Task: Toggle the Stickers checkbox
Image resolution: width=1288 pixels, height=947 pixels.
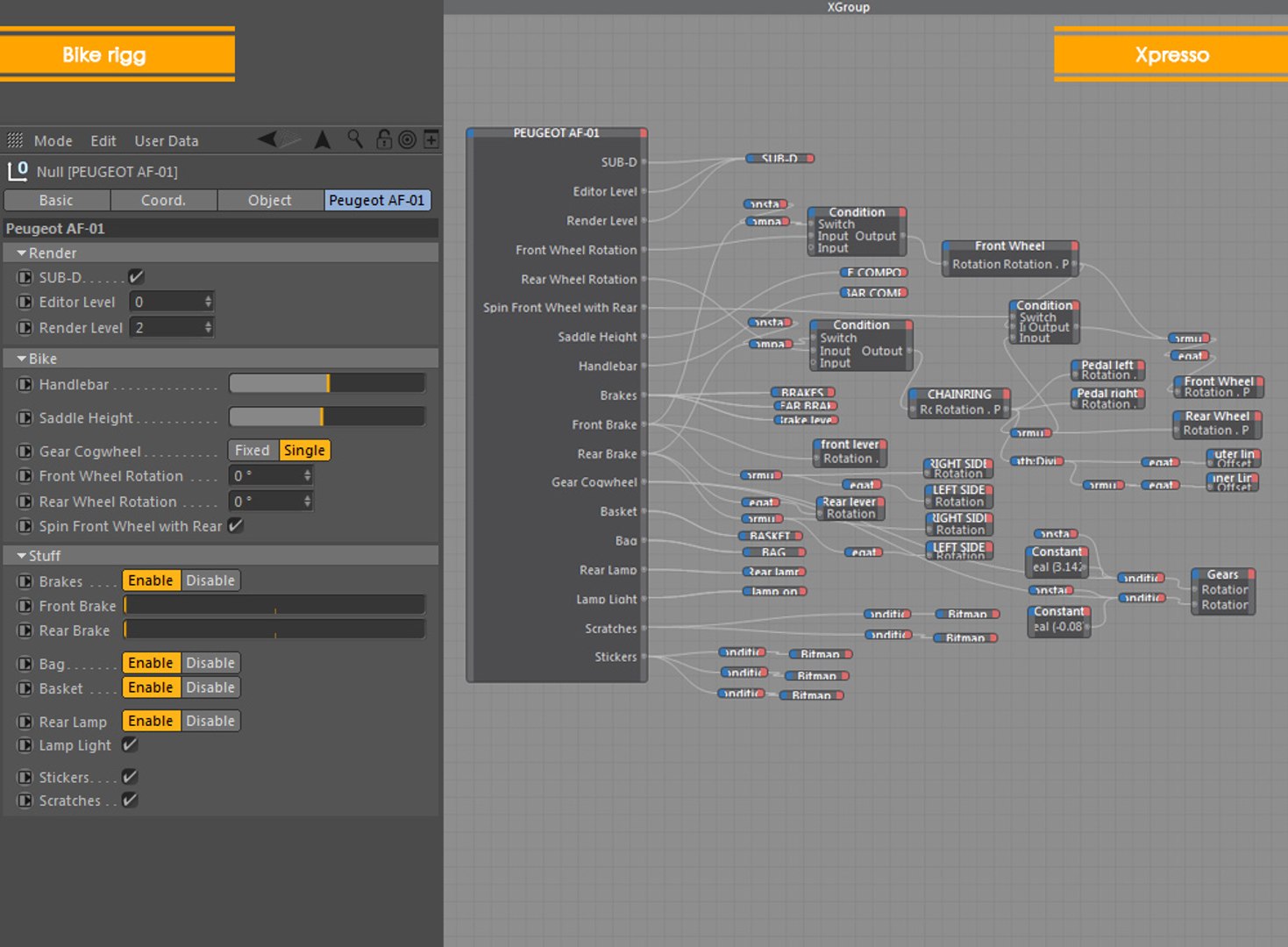Action: pyautogui.click(x=130, y=777)
